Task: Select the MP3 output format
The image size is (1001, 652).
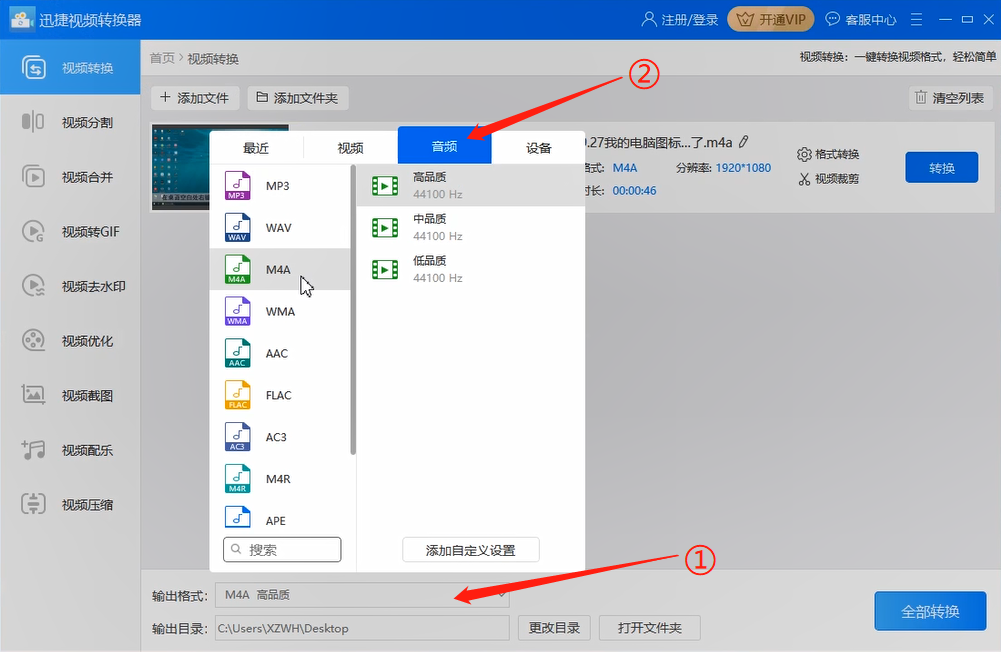Action: (x=280, y=185)
